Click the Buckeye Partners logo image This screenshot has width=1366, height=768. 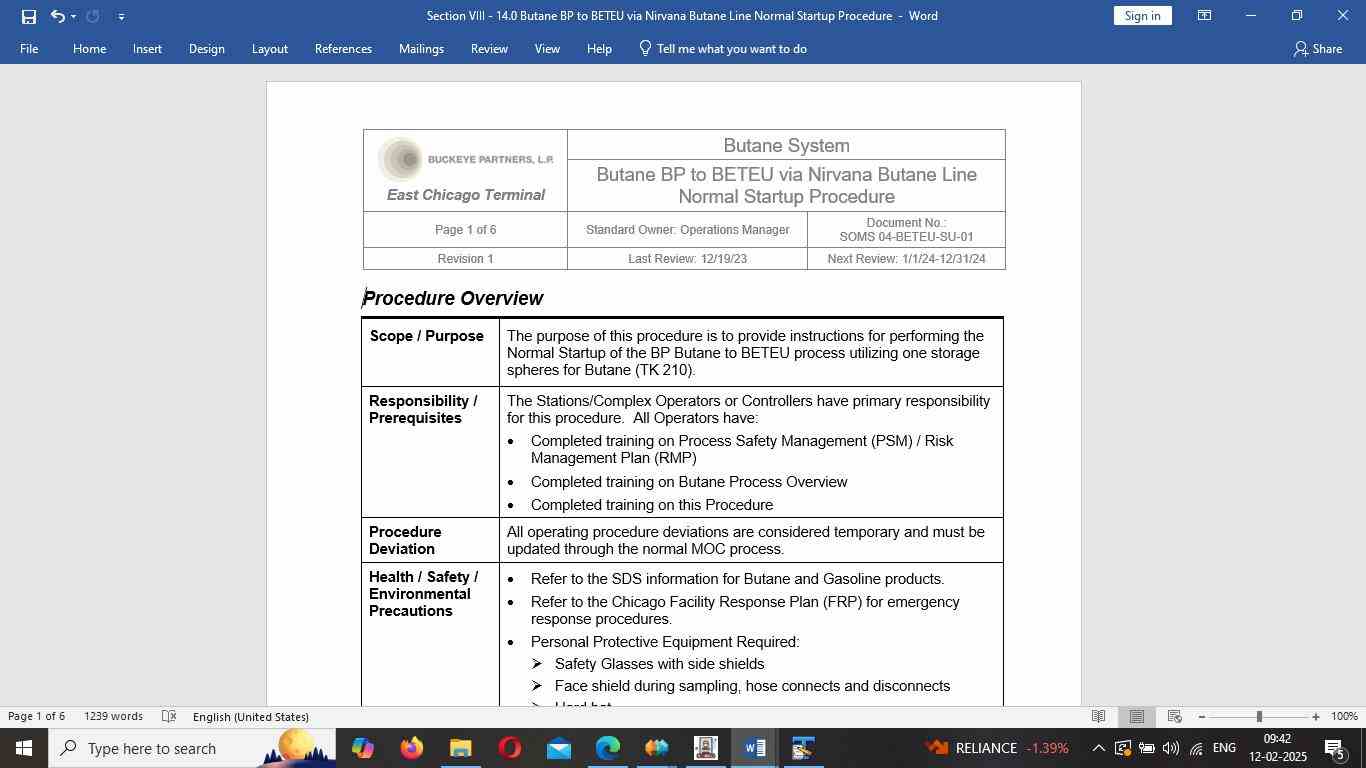click(x=465, y=159)
